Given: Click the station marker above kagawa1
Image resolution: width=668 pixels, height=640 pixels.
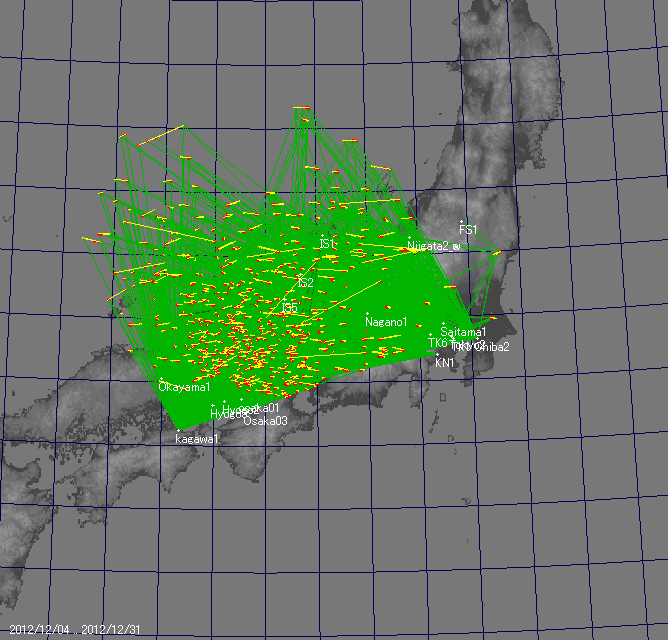Looking at the screenshot, I should [x=178, y=431].
